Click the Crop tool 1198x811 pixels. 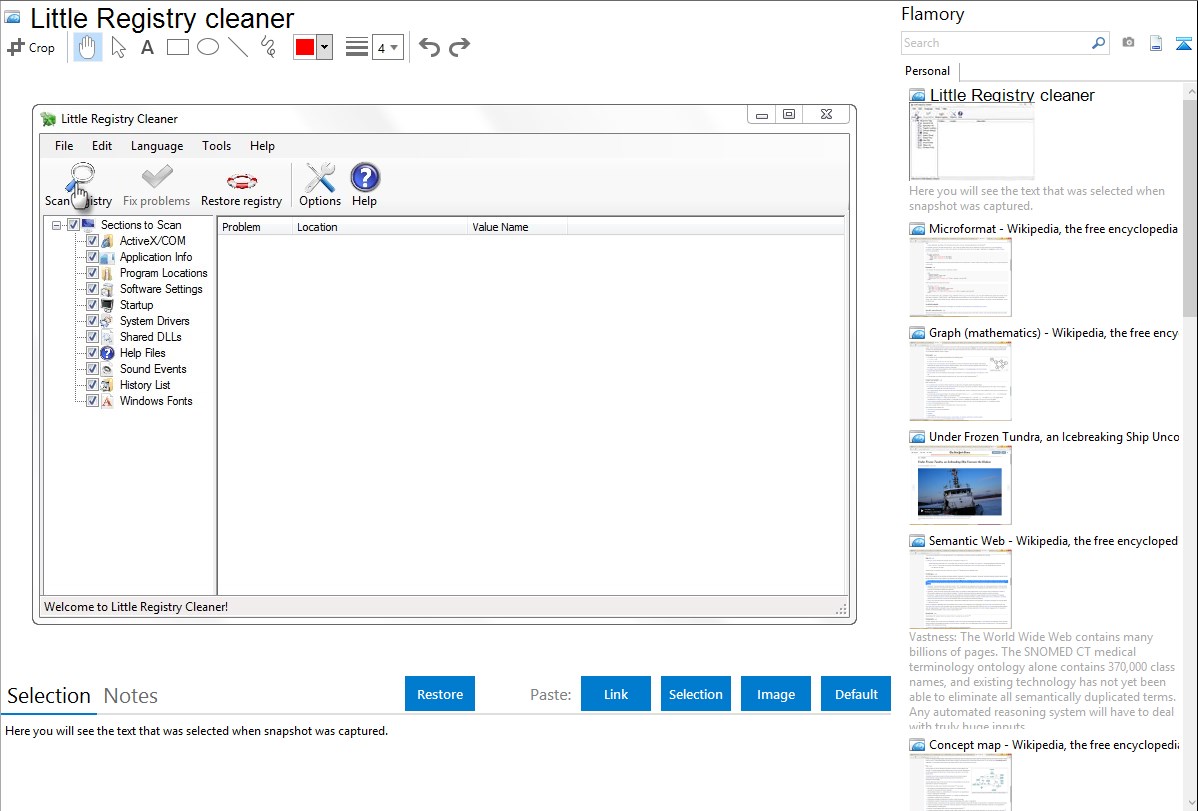pyautogui.click(x=32, y=47)
